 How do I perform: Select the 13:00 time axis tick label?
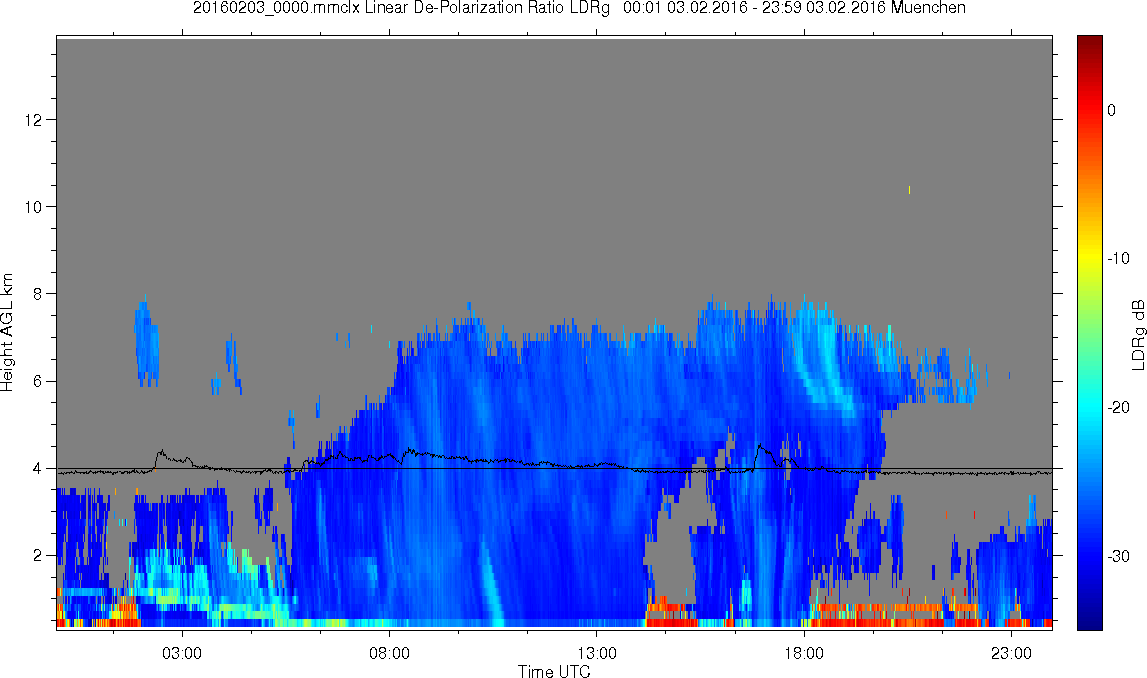tap(596, 653)
